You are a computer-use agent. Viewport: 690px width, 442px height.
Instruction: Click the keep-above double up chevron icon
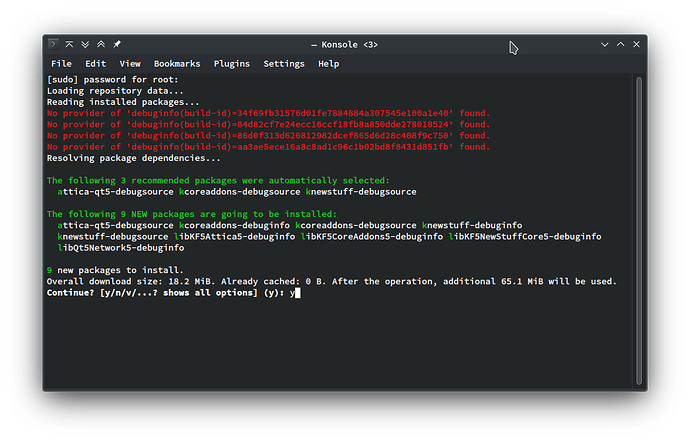[x=101, y=44]
